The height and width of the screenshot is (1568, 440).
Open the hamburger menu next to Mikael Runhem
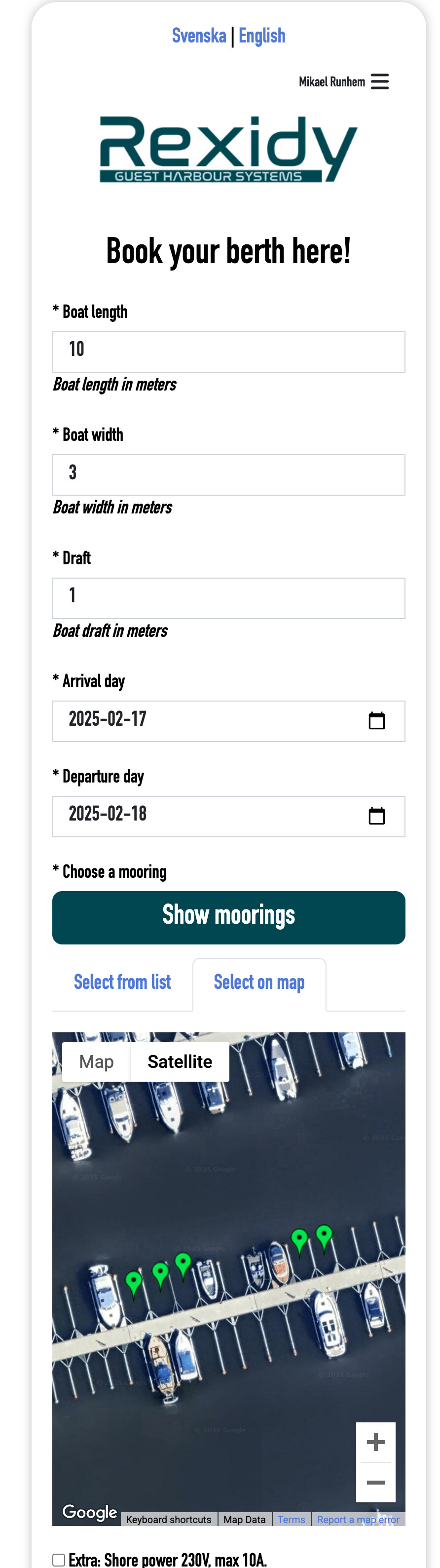point(379,81)
